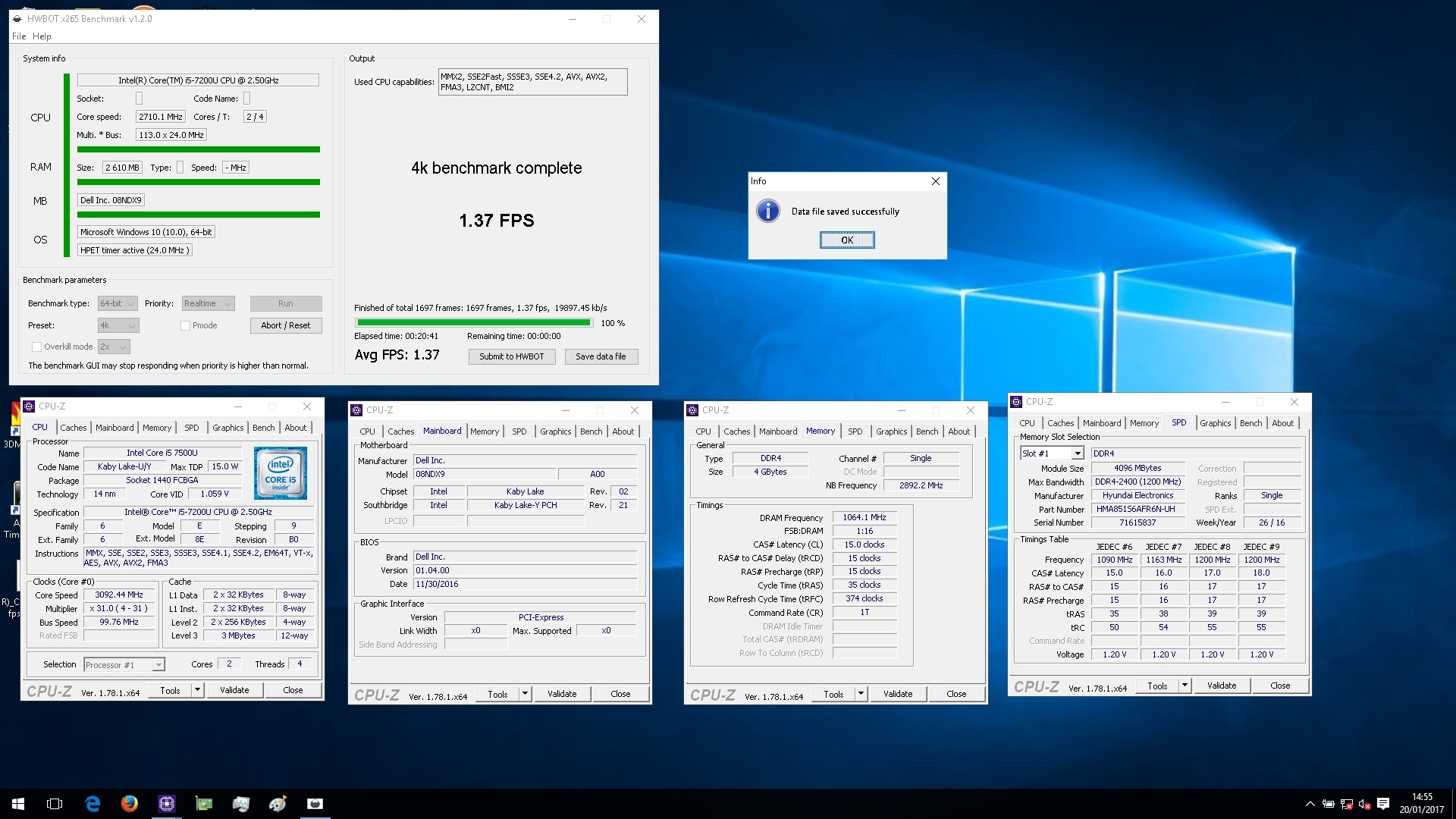
Task: Click the muted volume tray icon
Action: point(1365,804)
